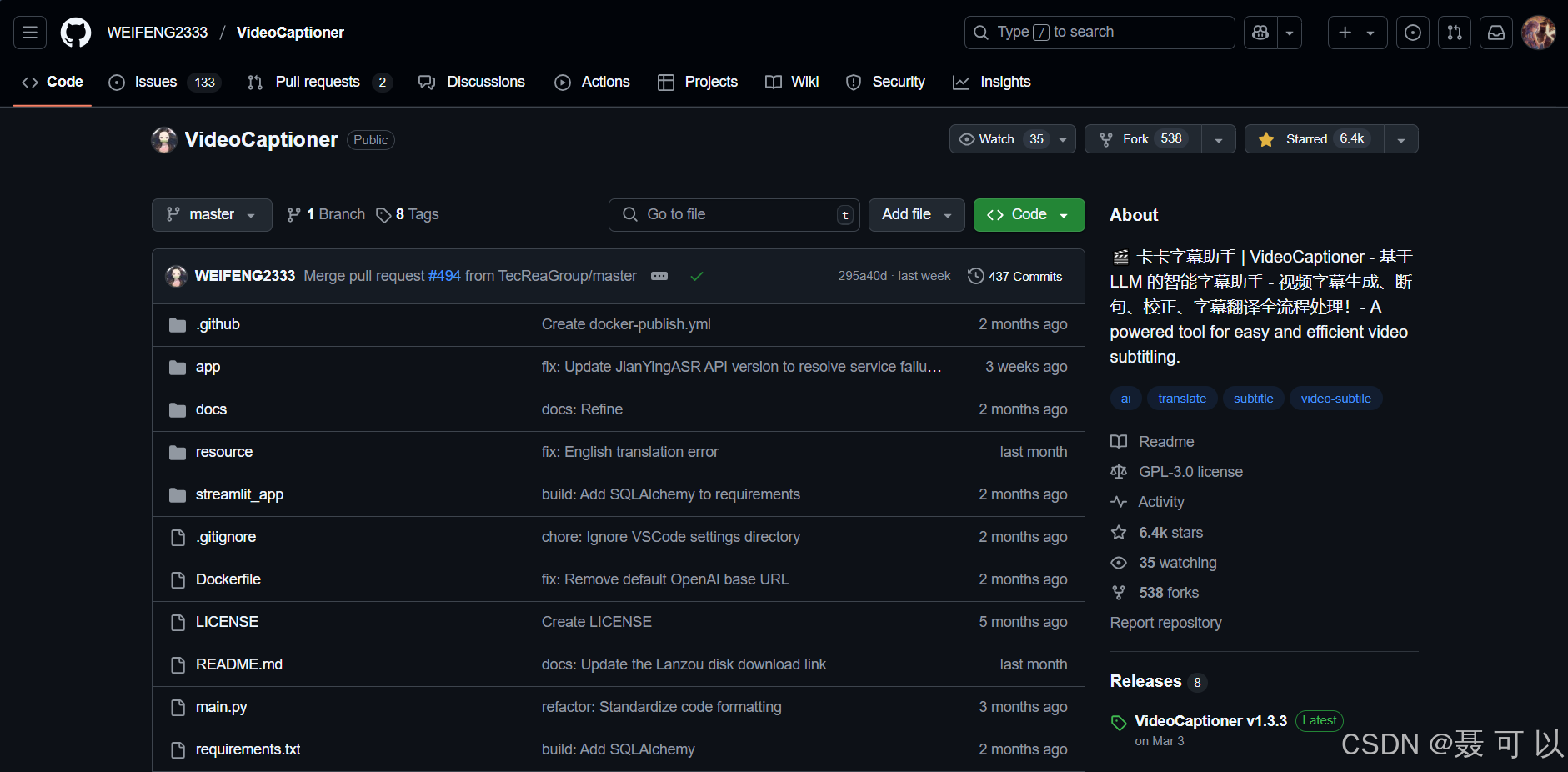Select the 'translate' topic tag
The width and height of the screenshot is (1568, 772).
1182,399
